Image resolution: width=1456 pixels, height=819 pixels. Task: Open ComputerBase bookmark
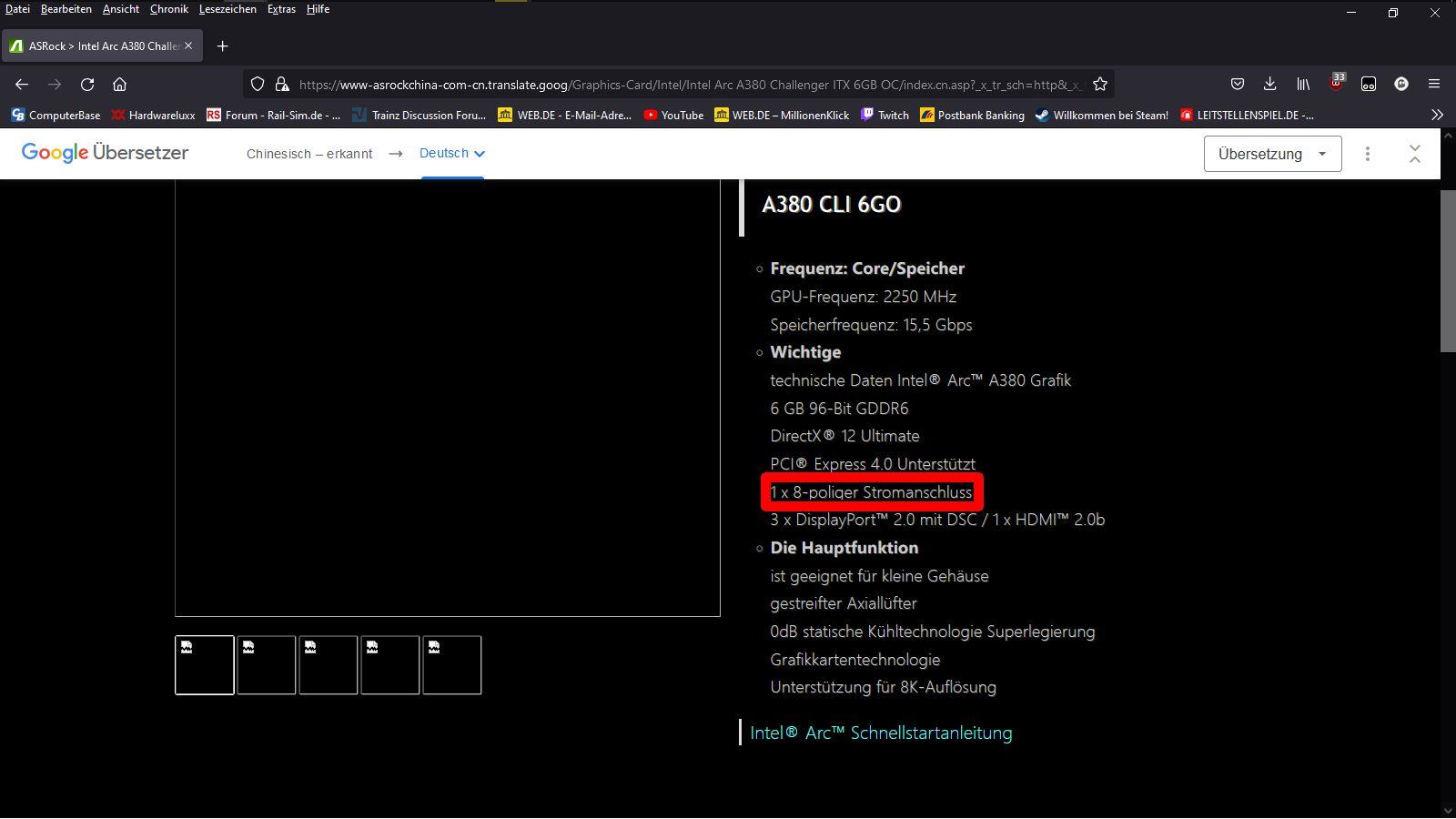(56, 115)
